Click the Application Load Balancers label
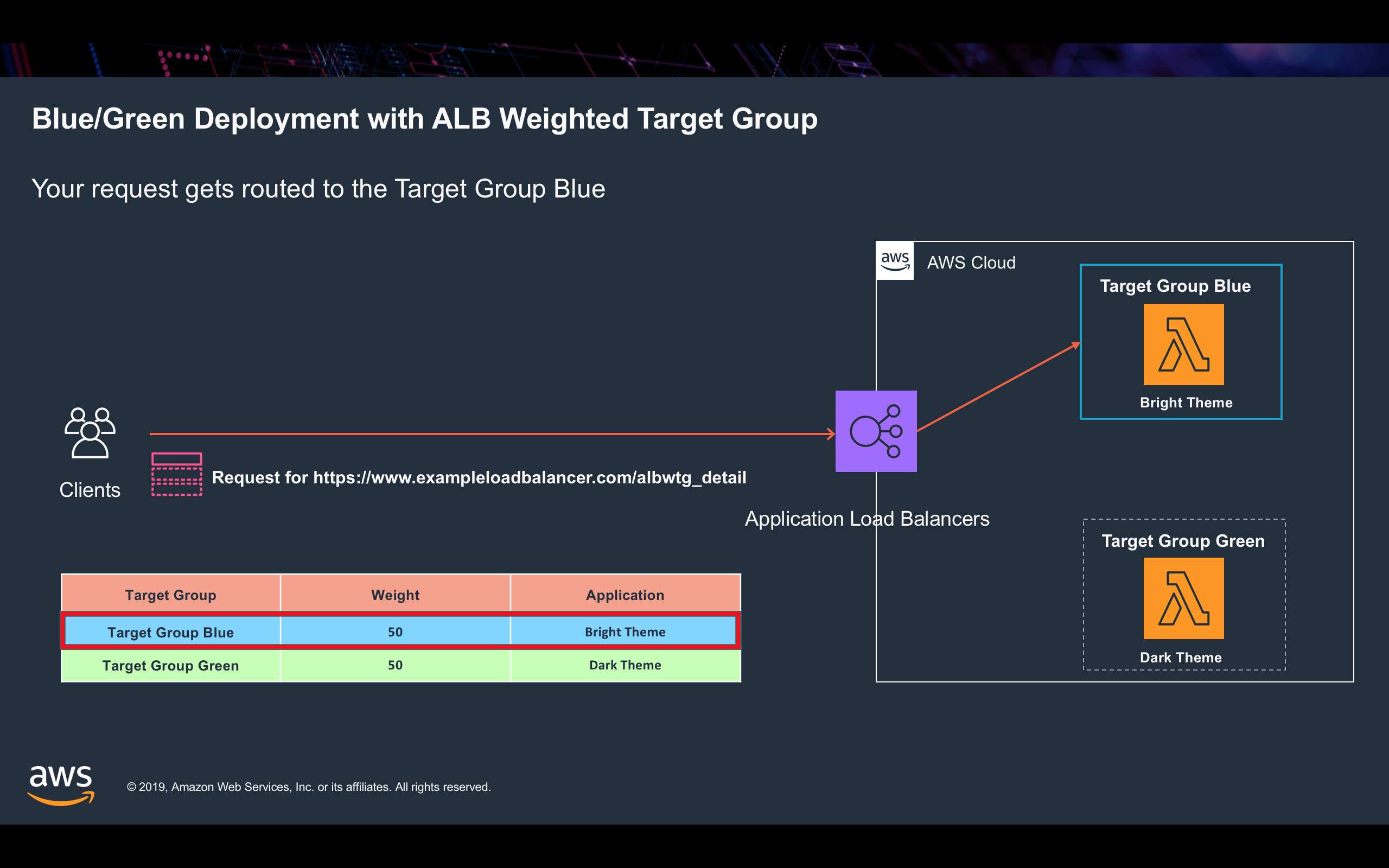 pyautogui.click(x=866, y=519)
